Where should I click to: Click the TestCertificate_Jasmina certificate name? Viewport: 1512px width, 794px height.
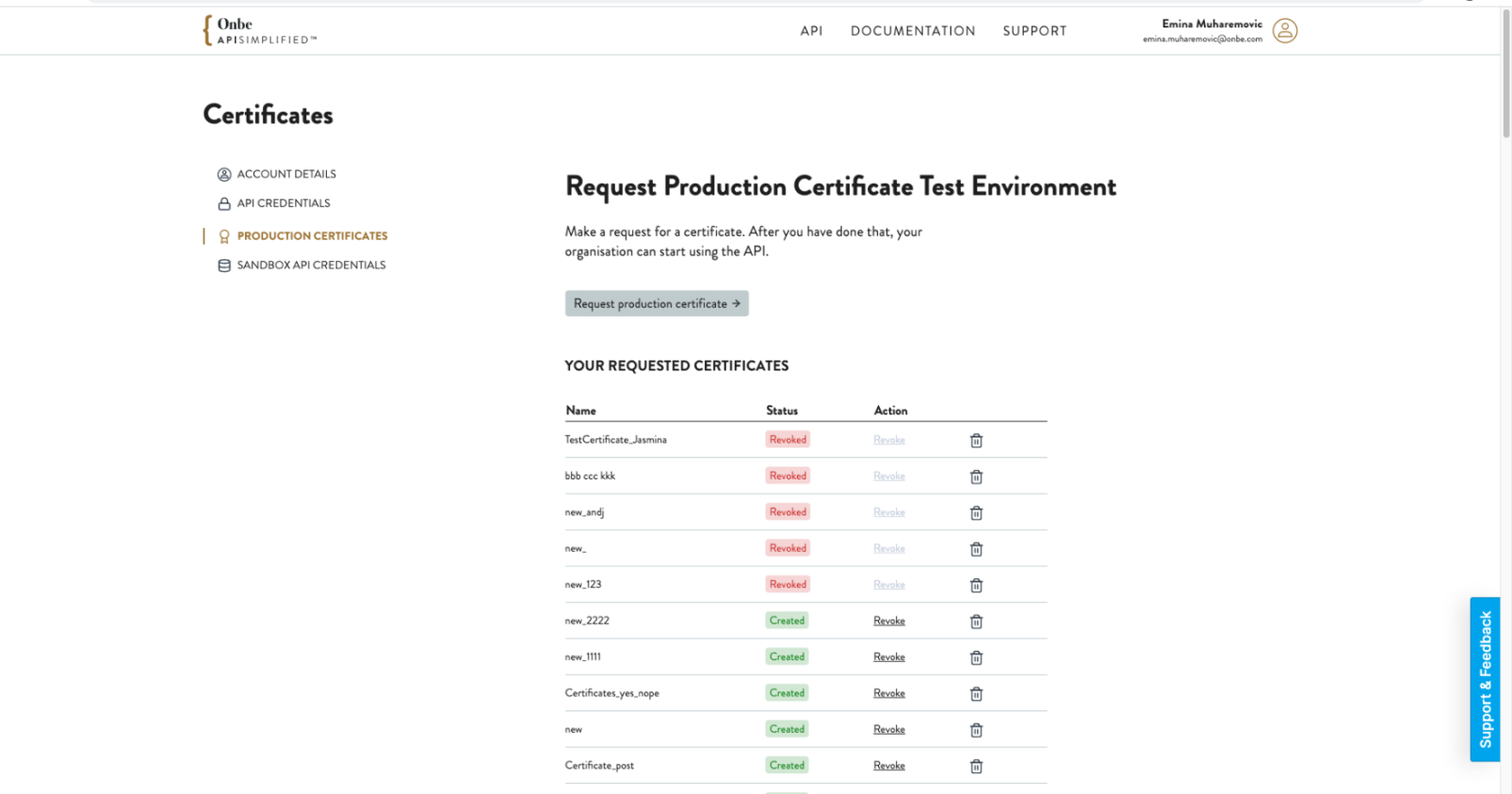pyautogui.click(x=615, y=440)
